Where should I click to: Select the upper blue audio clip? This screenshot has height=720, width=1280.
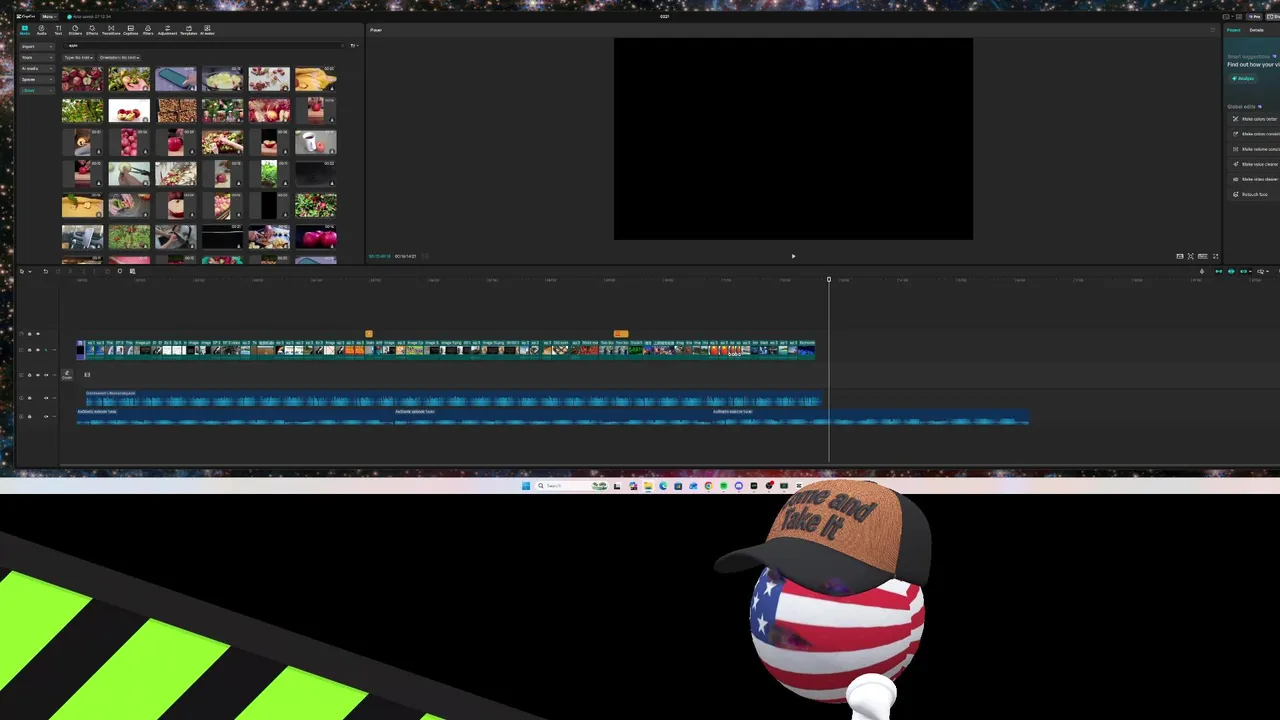(x=453, y=399)
